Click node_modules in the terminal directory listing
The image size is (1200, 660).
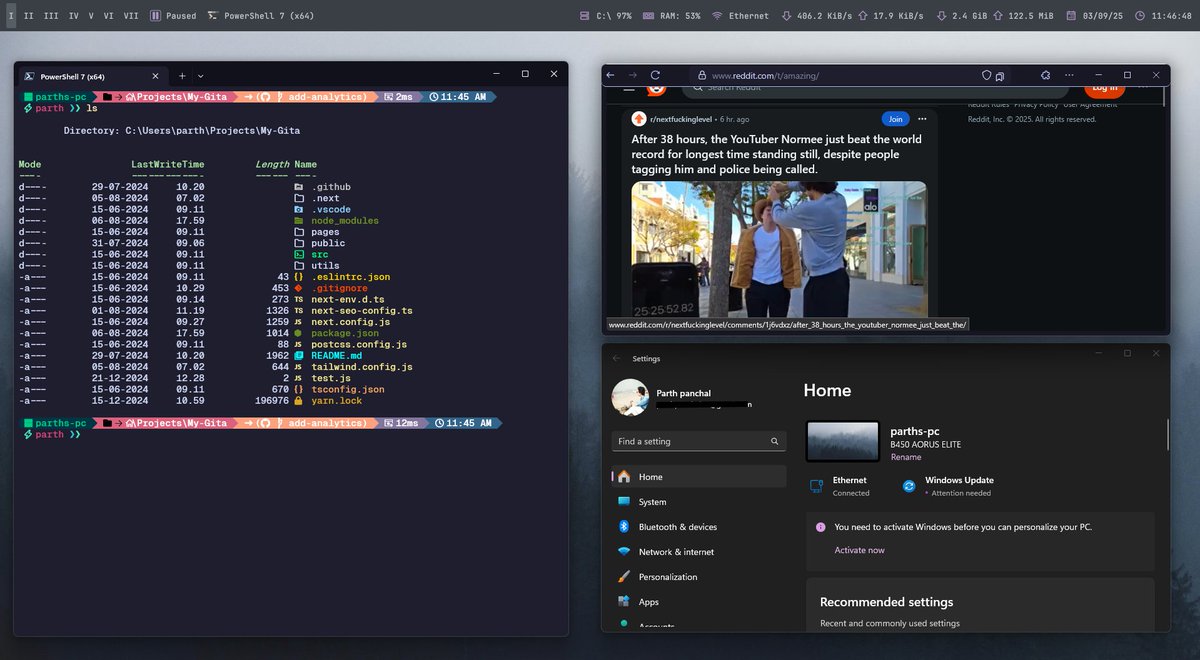pyautogui.click(x=344, y=221)
